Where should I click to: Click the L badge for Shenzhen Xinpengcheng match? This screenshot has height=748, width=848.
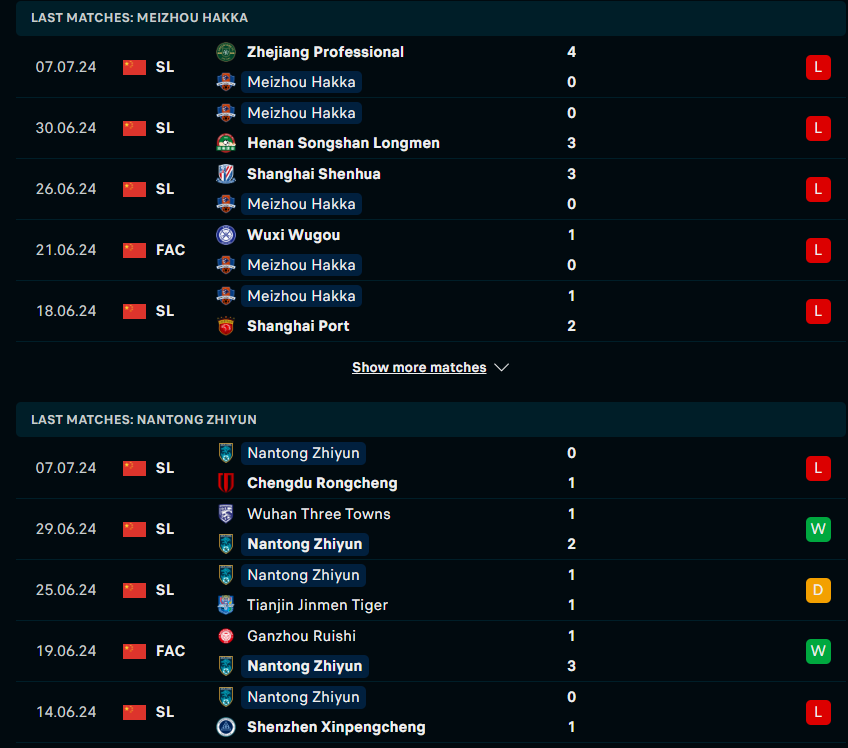tap(818, 713)
